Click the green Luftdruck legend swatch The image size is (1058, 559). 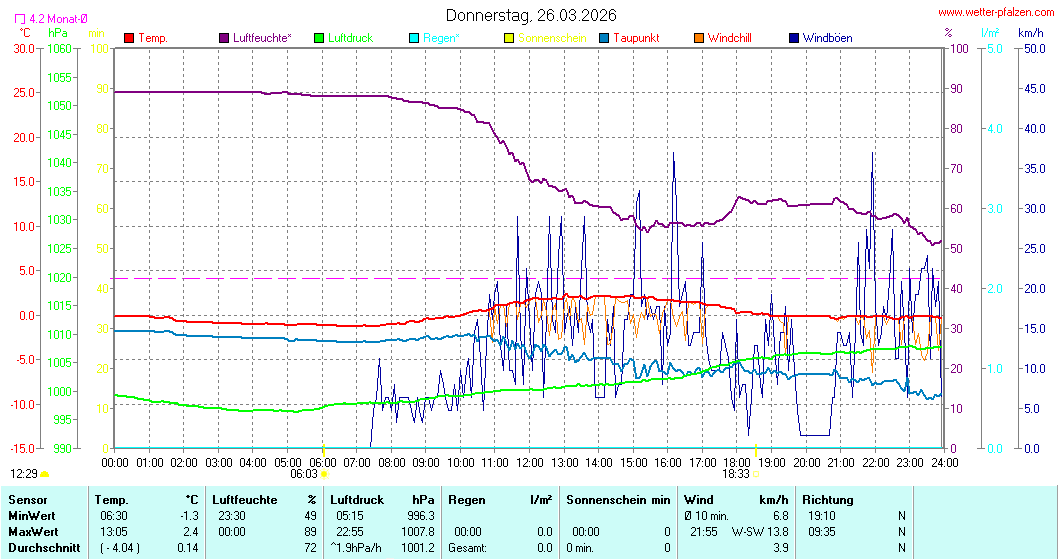pyautogui.click(x=319, y=38)
